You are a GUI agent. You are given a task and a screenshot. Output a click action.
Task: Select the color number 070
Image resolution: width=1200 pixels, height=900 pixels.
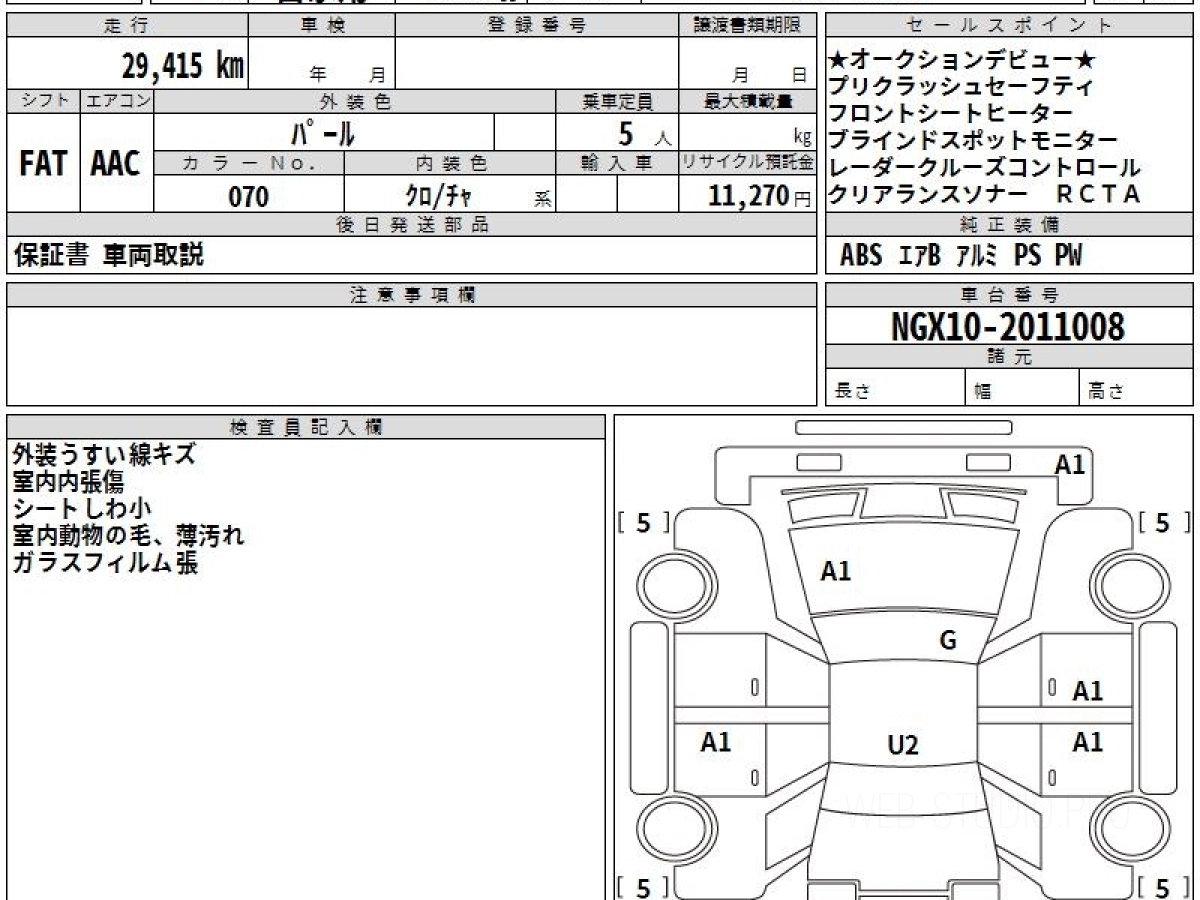click(249, 196)
